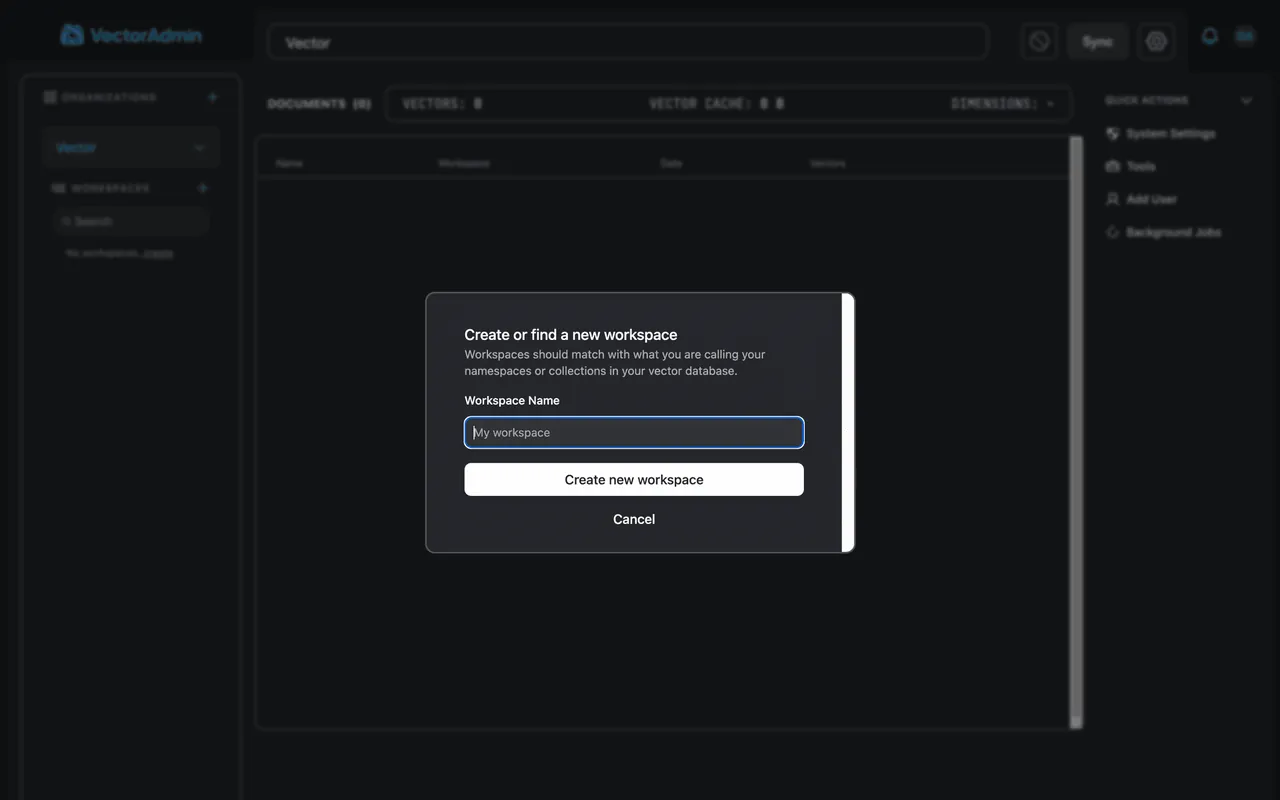Click the Date column header

671,163
